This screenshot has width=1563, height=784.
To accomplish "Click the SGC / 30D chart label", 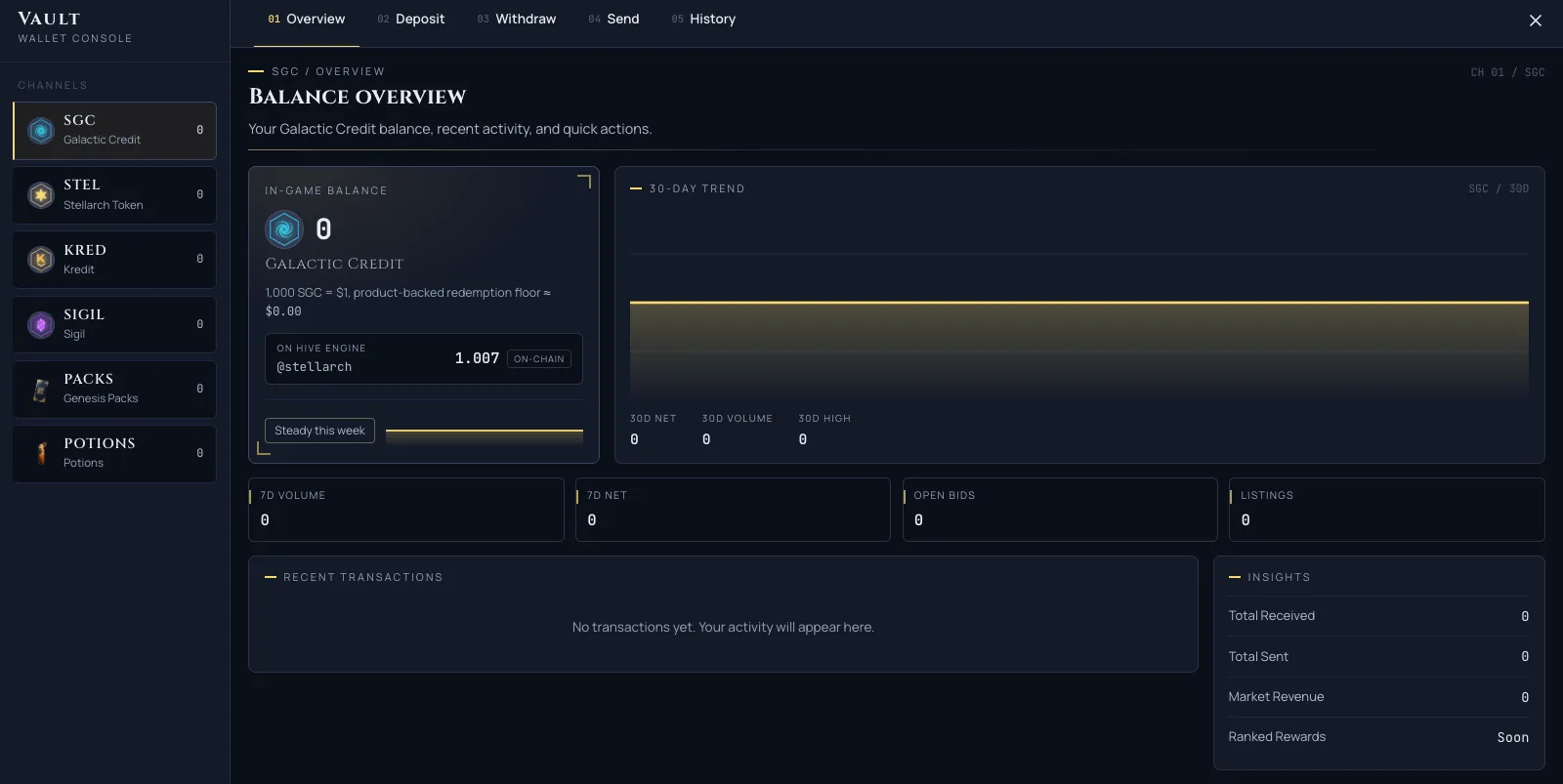I will click(1499, 188).
